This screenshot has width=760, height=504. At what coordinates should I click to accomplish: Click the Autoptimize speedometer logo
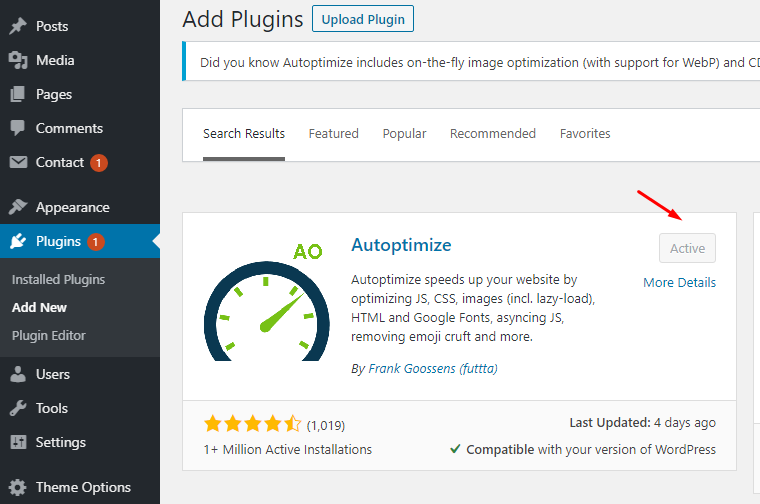point(267,301)
